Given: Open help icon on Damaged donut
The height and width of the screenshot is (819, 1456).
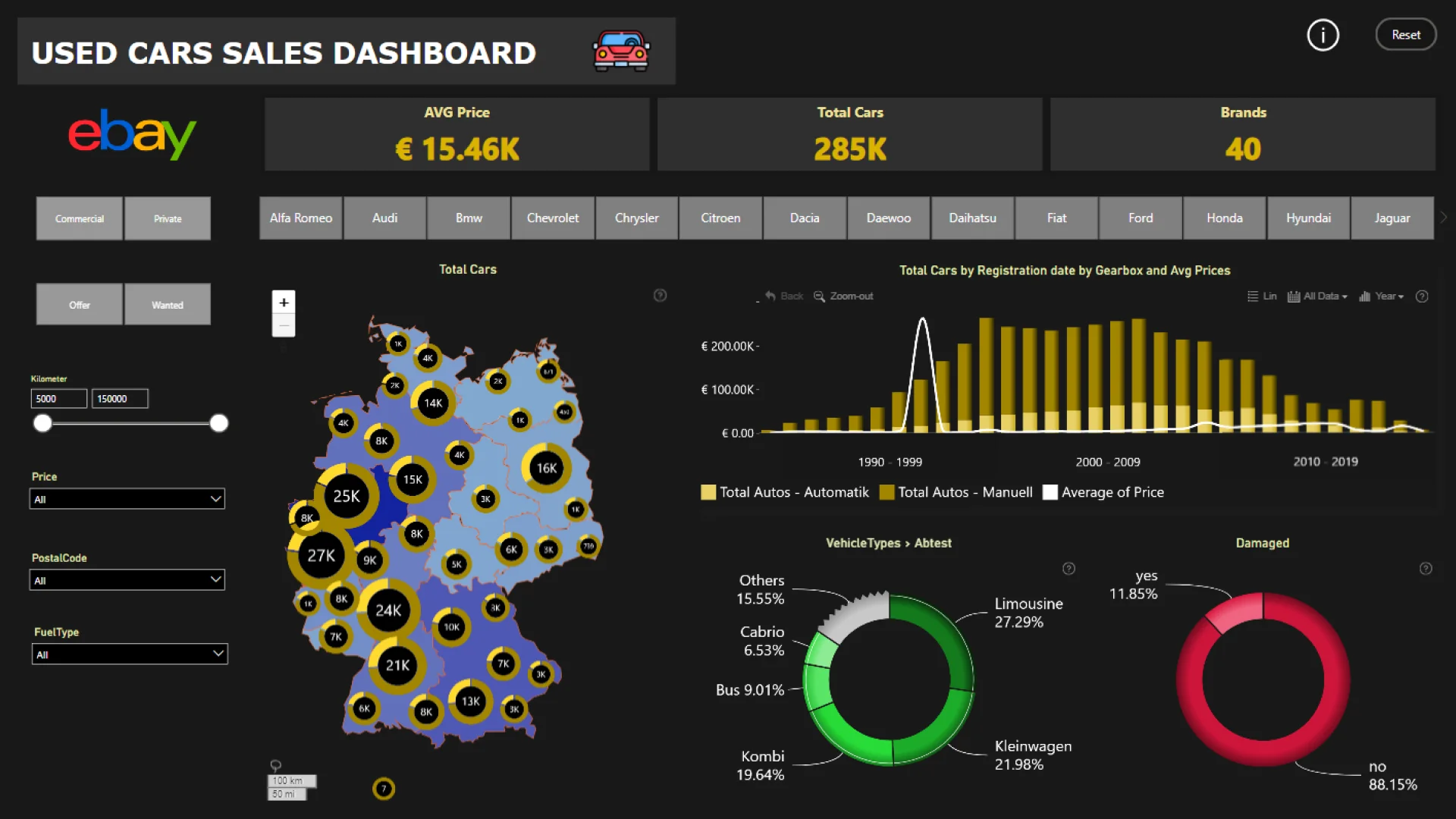Looking at the screenshot, I should click(1426, 569).
